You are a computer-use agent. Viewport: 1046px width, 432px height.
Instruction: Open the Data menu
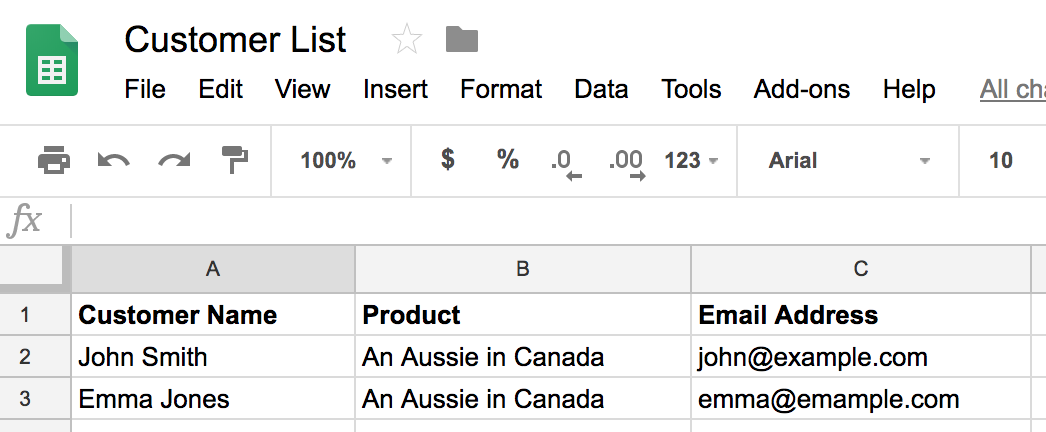click(601, 89)
